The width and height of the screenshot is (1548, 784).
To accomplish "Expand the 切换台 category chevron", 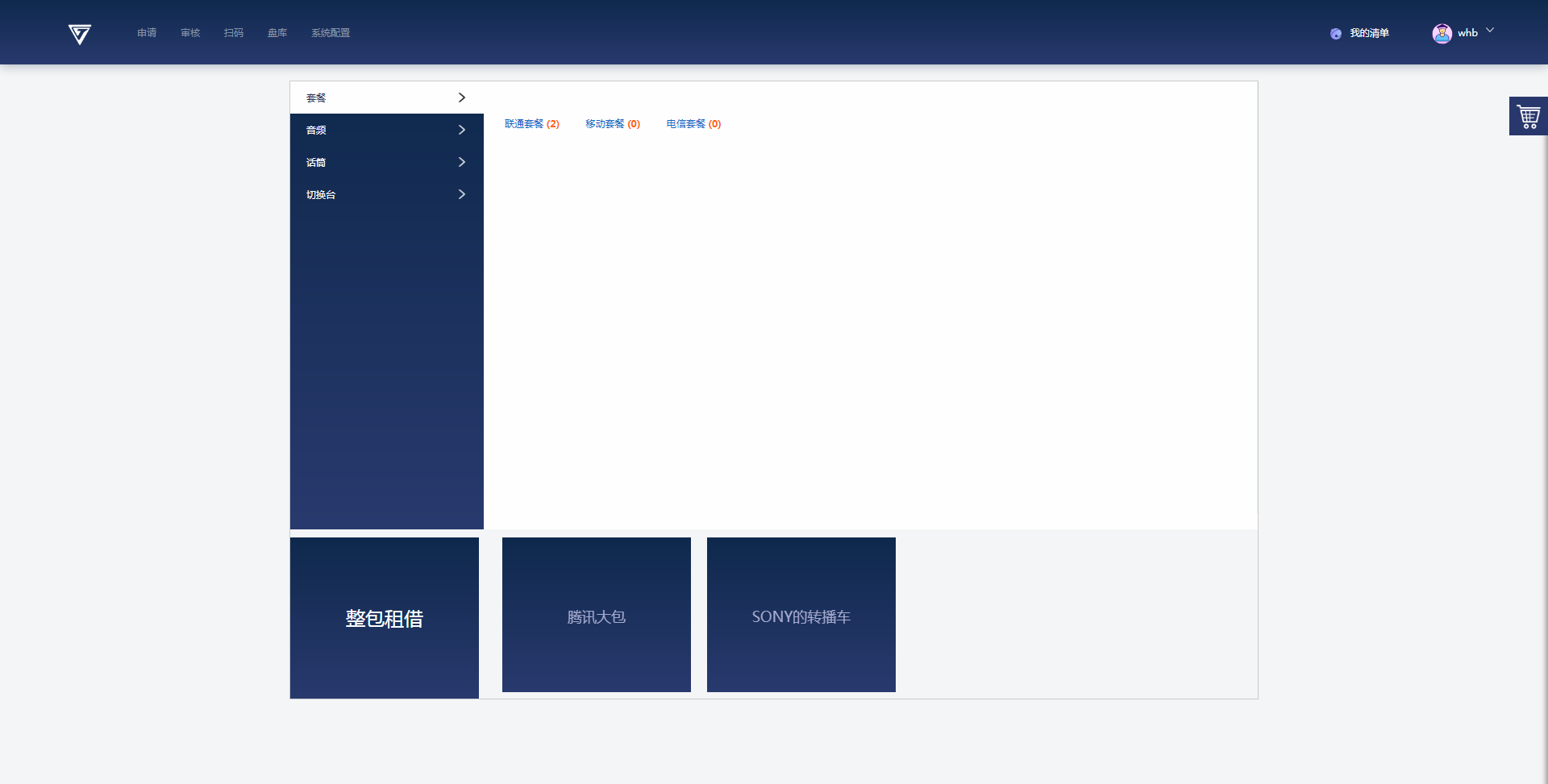I will 462,194.
